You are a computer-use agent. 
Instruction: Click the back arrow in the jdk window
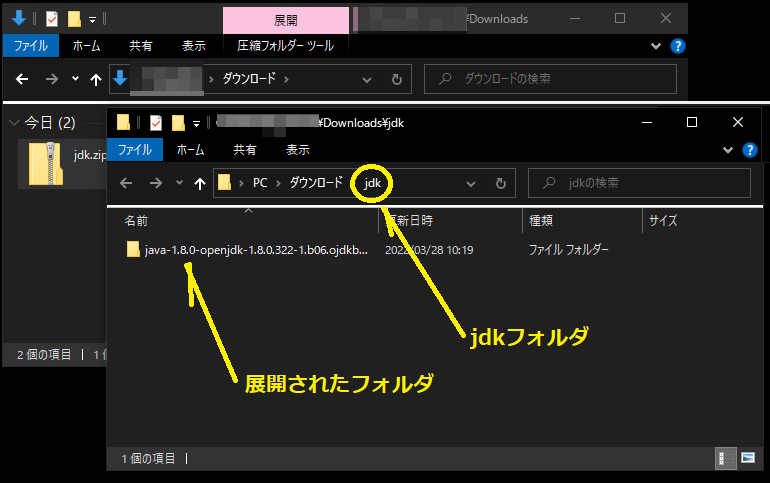(x=126, y=183)
